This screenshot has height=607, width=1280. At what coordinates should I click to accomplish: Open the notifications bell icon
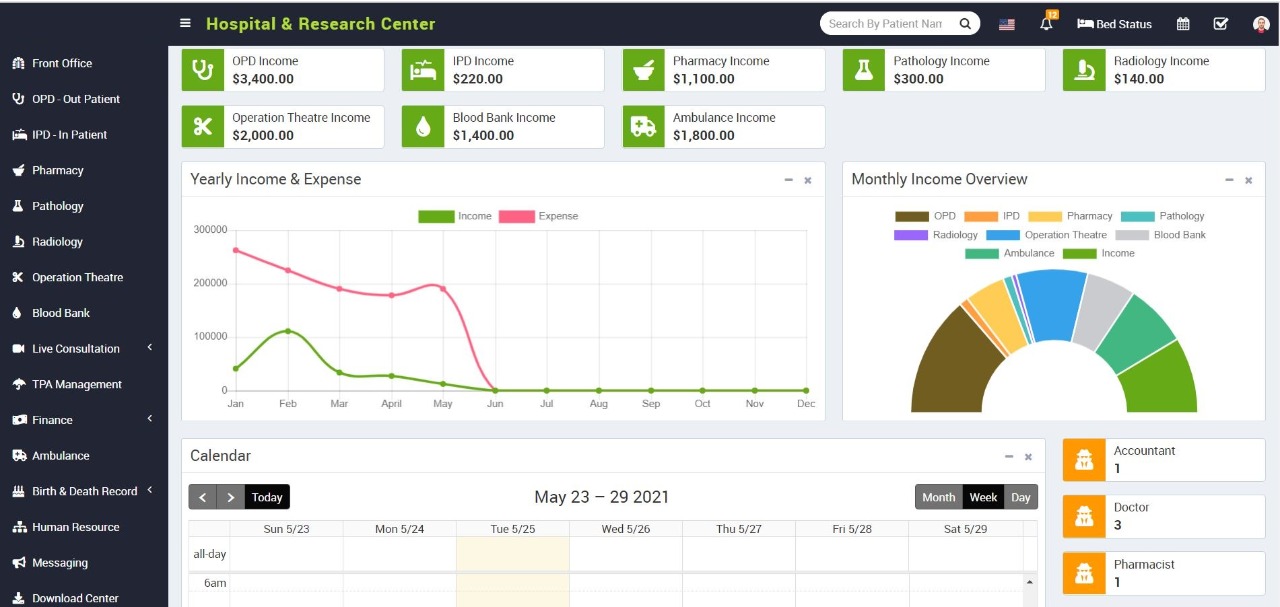pos(1046,24)
